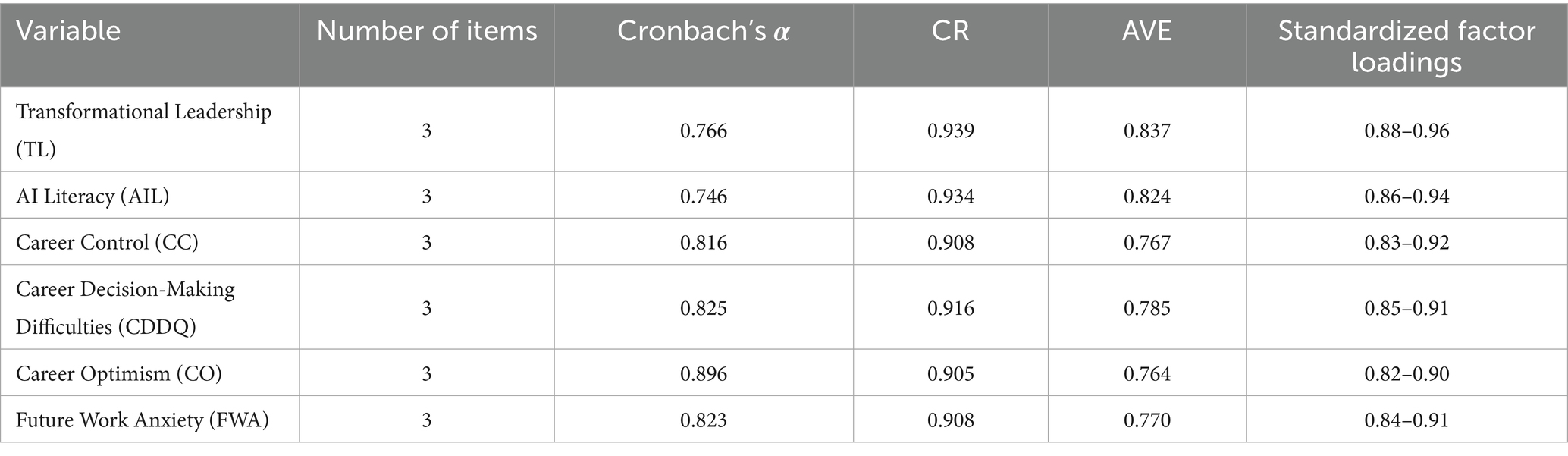The height and width of the screenshot is (456, 1568).
Task: Click Cronbach's α value 0.896
Action: click(703, 374)
